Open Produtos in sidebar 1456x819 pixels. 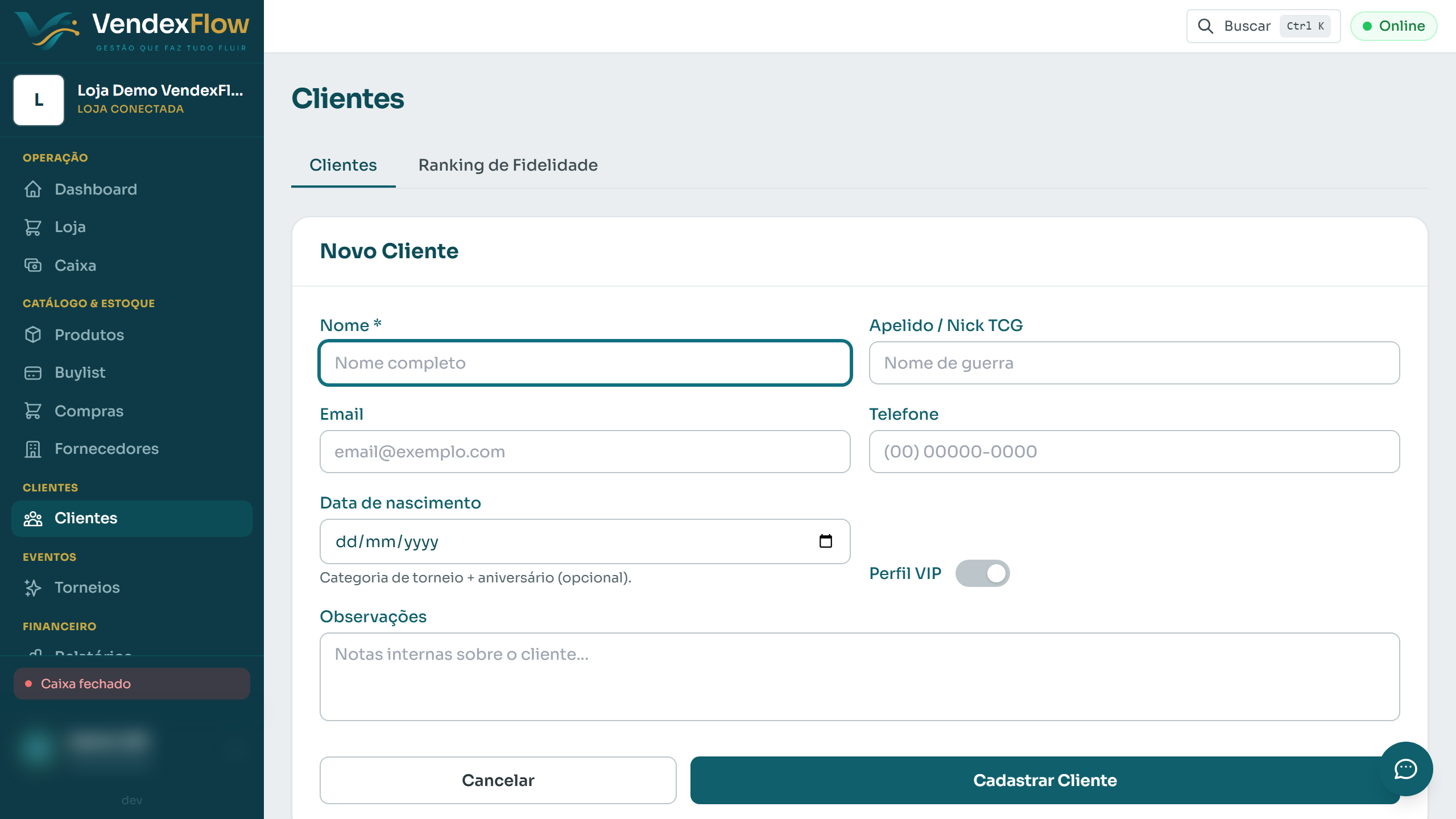[x=132, y=335]
